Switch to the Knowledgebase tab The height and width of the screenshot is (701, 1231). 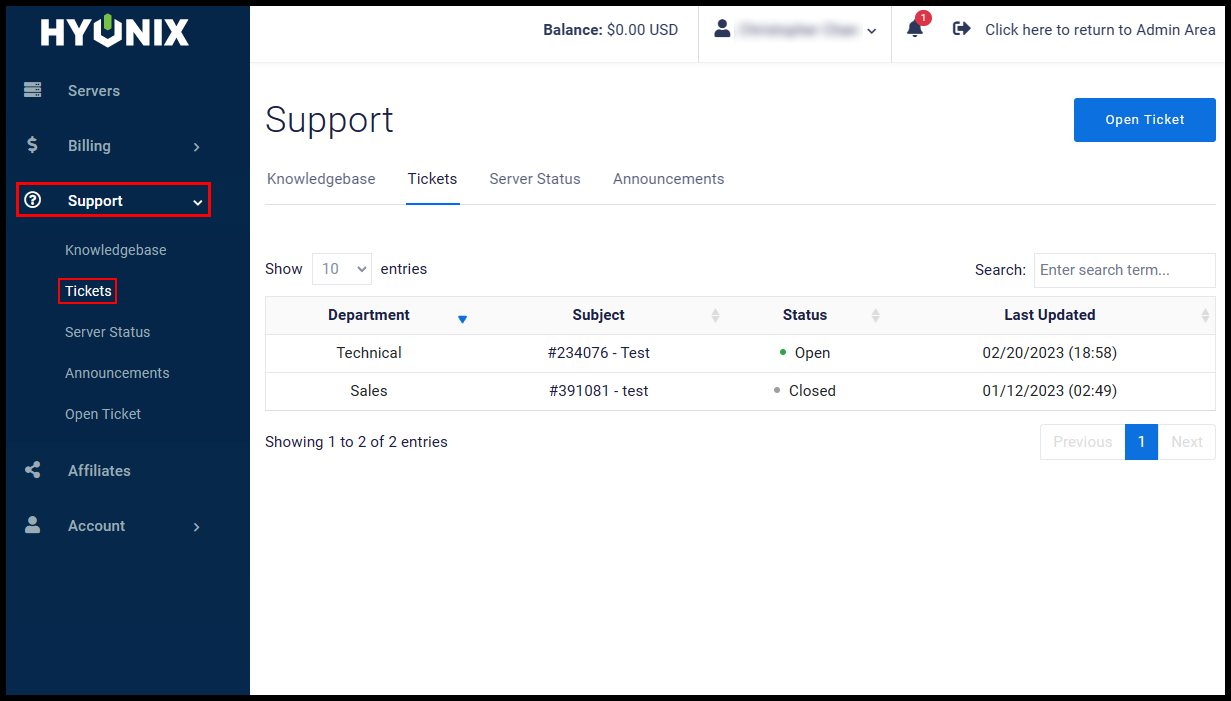coord(321,178)
